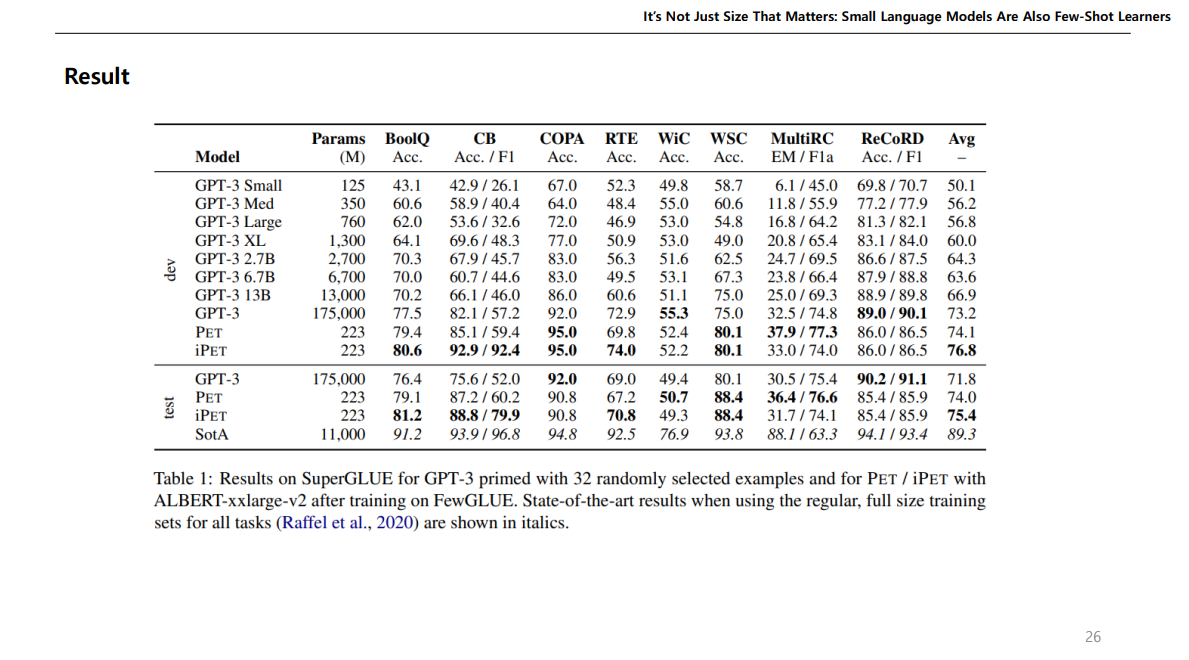Click the 'GPT-3 XL' row label
Image resolution: width=1189 pixels, height=660 pixels.
(x=230, y=240)
